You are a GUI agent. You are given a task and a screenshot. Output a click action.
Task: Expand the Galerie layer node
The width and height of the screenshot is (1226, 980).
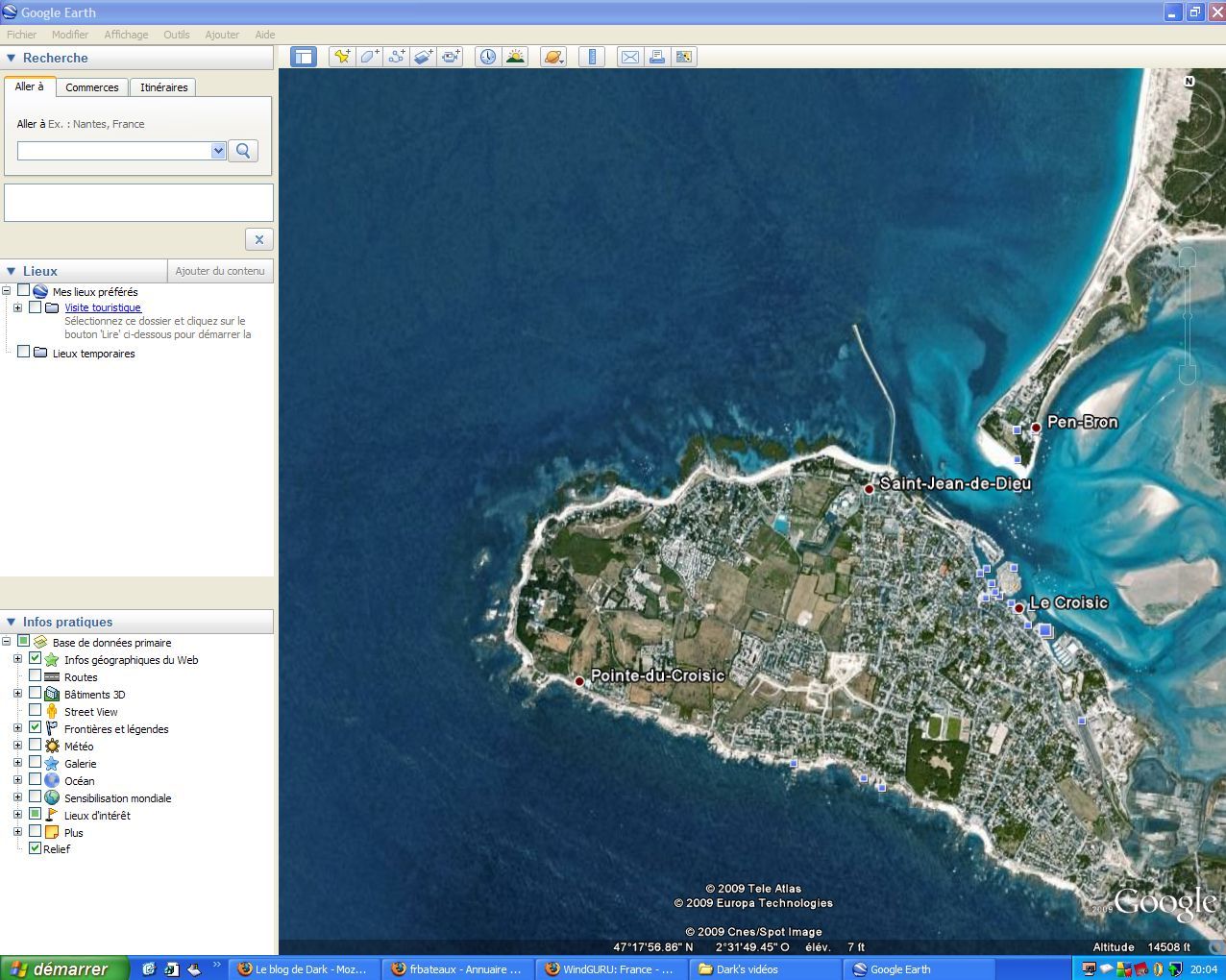pos(17,763)
